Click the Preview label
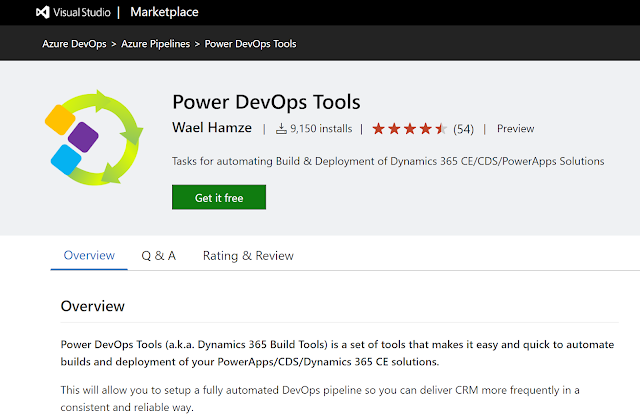 click(x=515, y=129)
